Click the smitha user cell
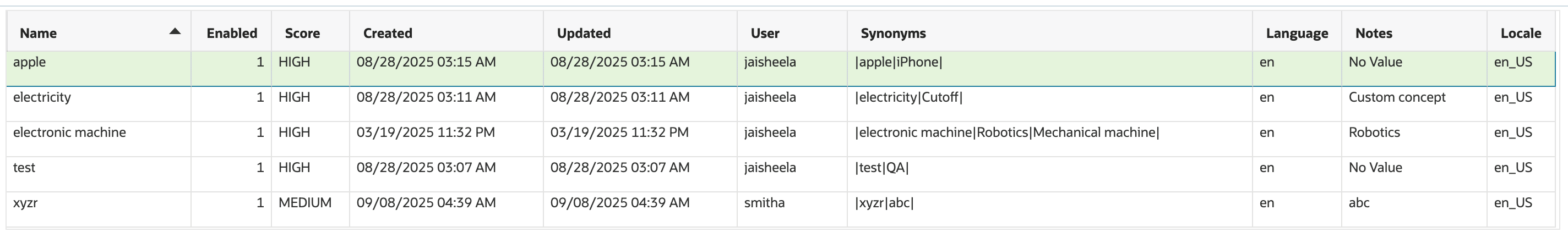Viewport: 1568px width, 243px height. click(x=792, y=209)
